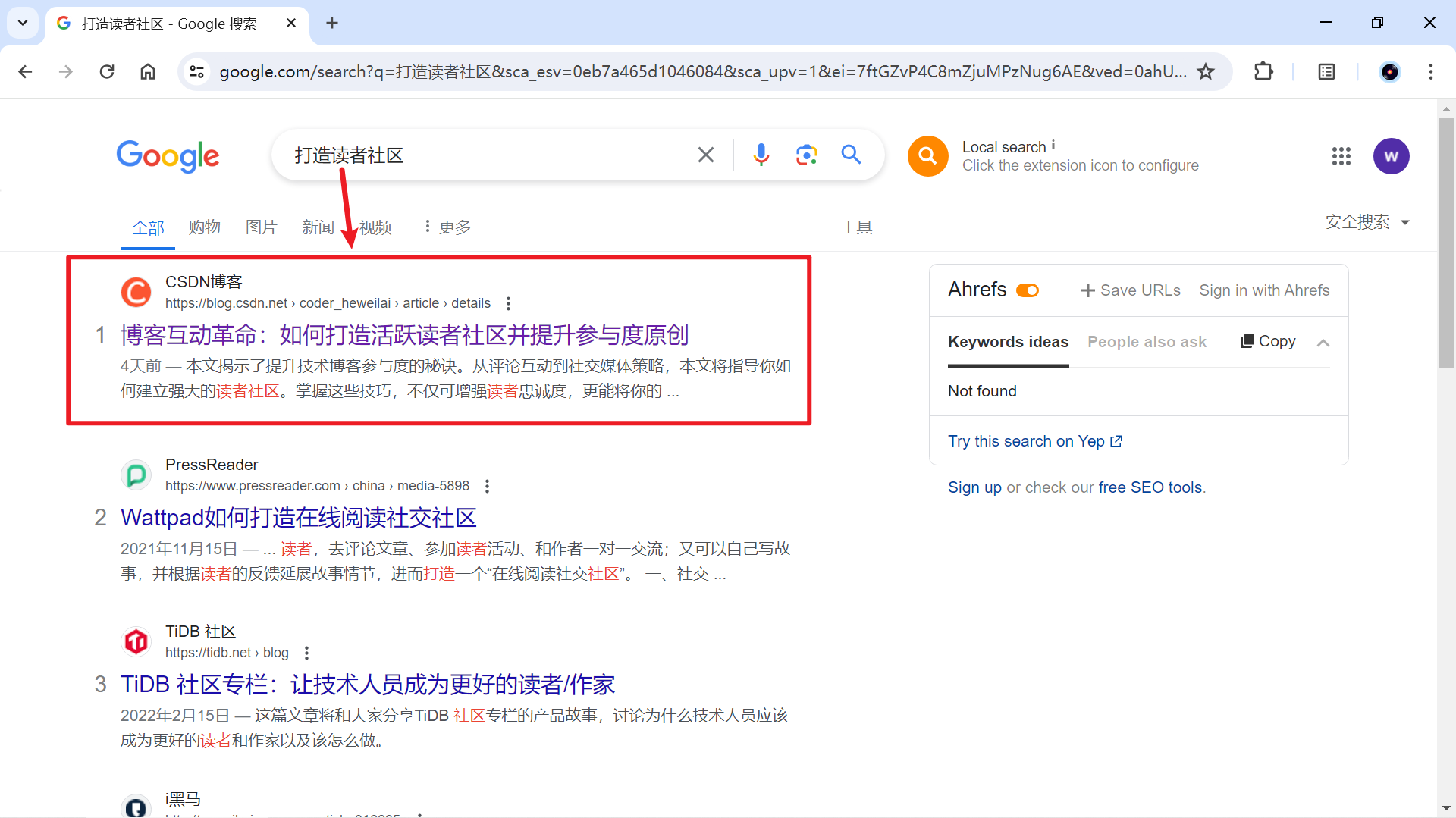Click the CSDN博客 site favicon
Screen dimensions: 1456x818
coord(136,292)
